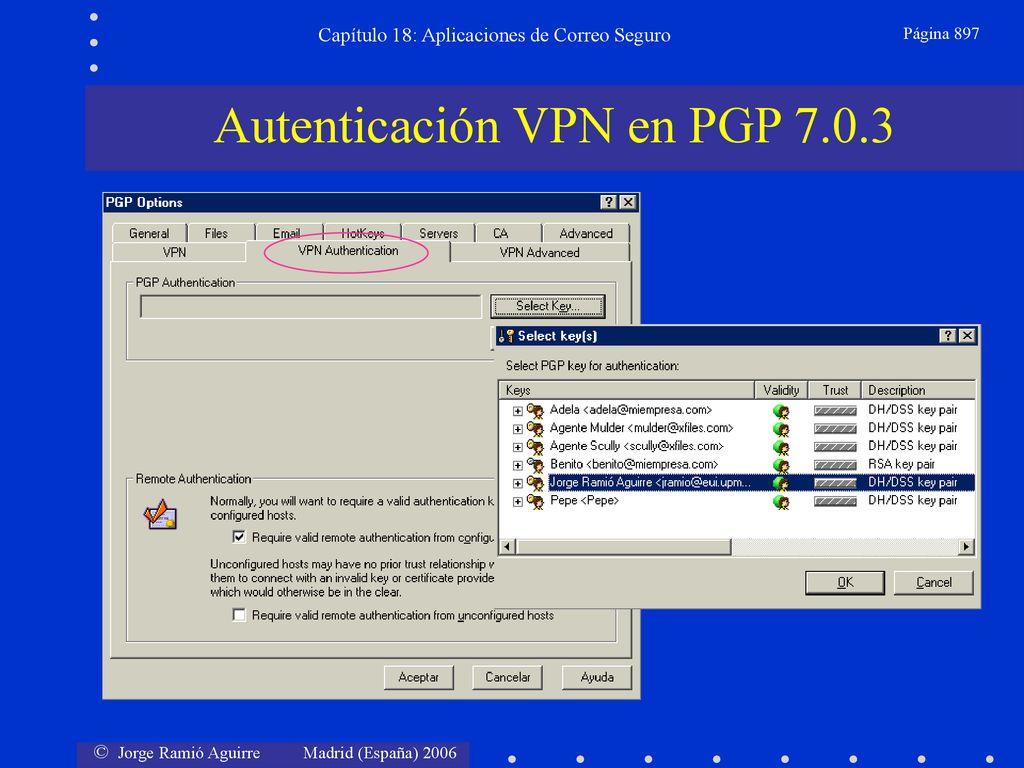This screenshot has width=1024, height=768.
Task: Click the key icon next to Jorge Ramió Aguirre
Action: point(535,483)
